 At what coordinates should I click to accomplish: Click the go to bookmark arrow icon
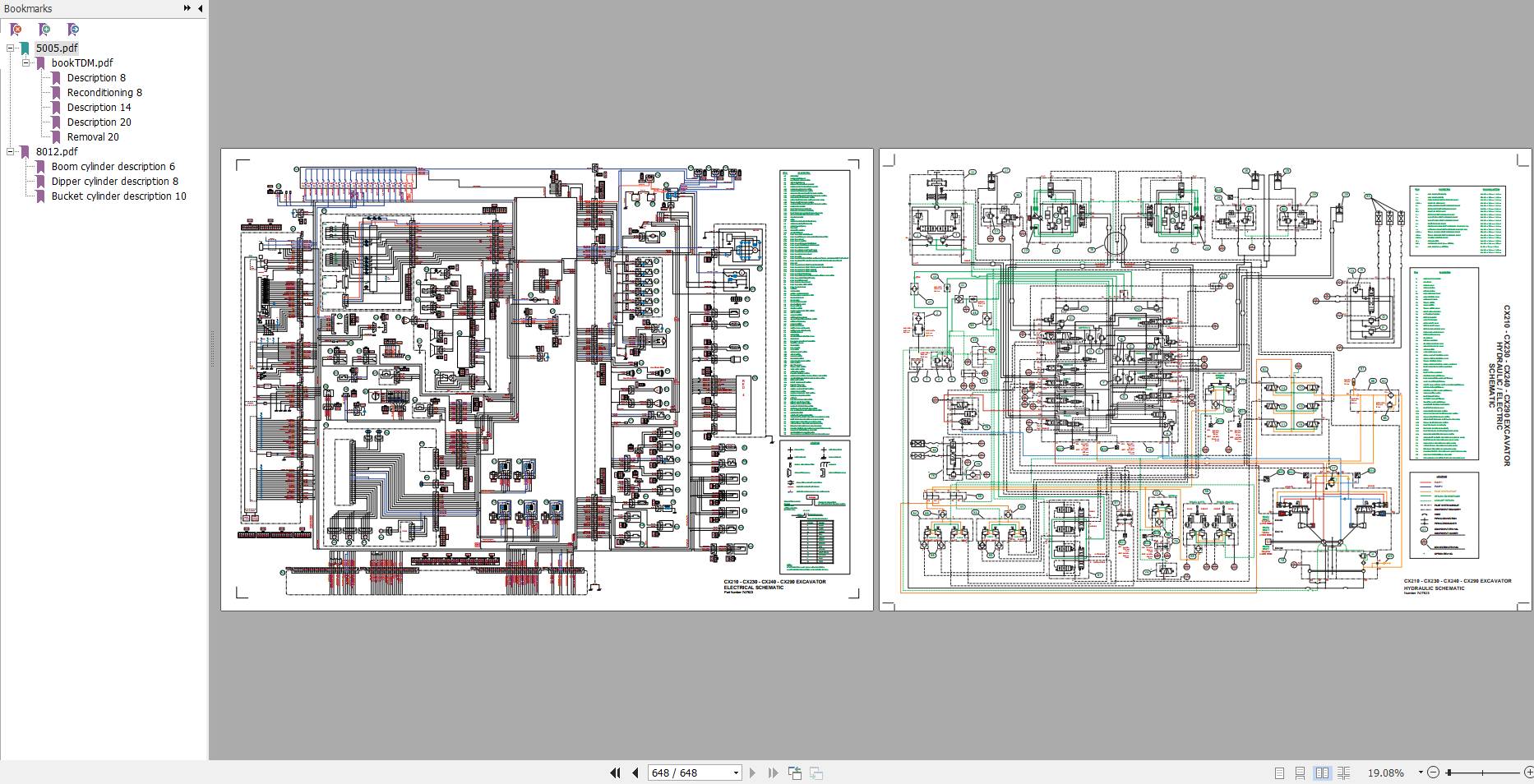[73, 30]
